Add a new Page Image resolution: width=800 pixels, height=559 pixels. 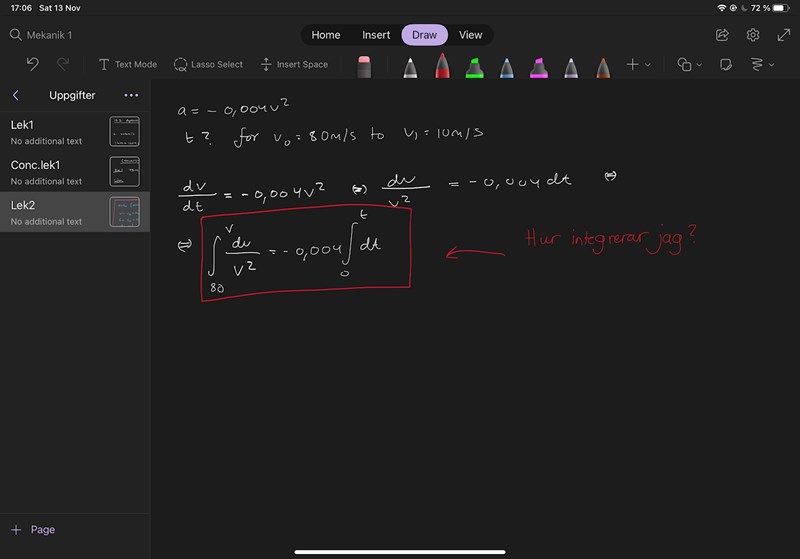coord(34,530)
